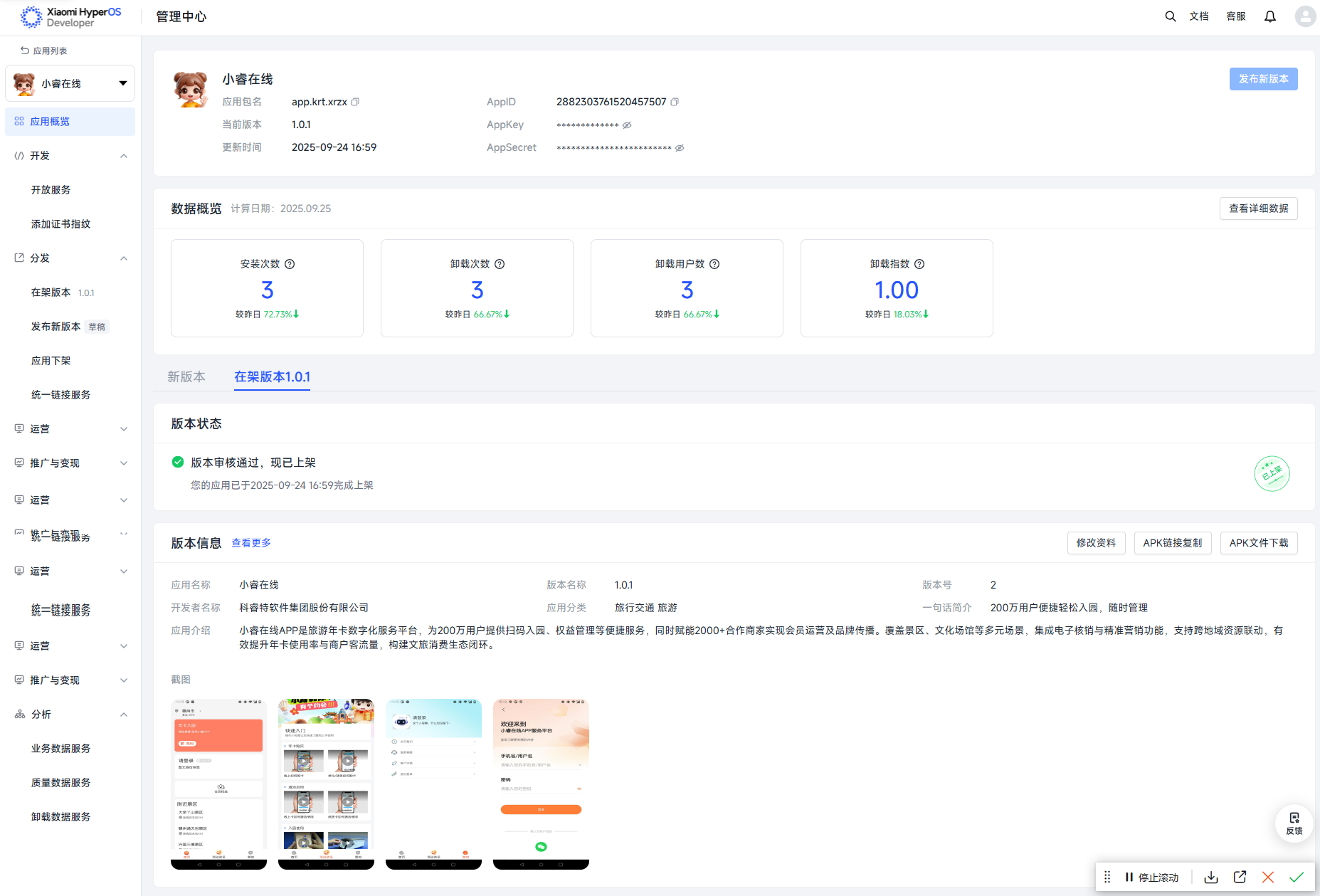Click the Xiaomi HyperOS Developer logo
The width and height of the screenshot is (1320, 896).
(x=70, y=17)
